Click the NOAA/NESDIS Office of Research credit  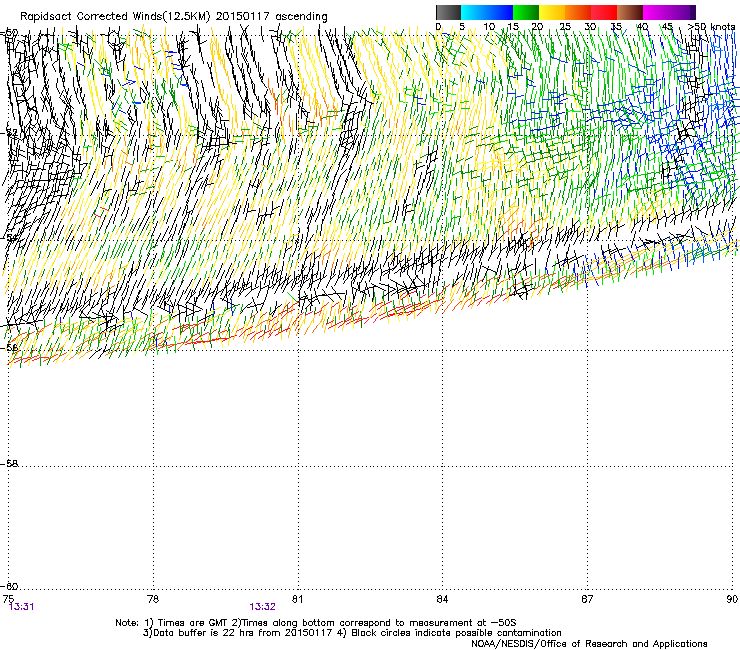(589, 644)
